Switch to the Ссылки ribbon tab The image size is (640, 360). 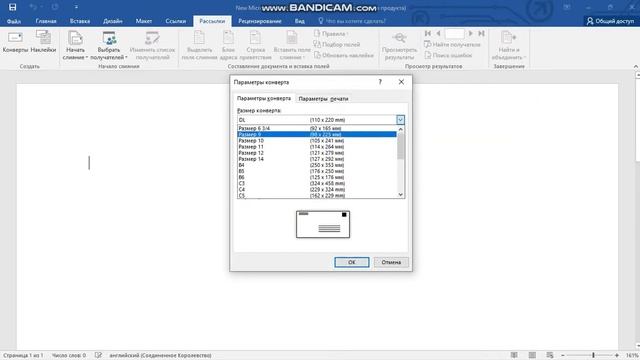[x=176, y=21]
